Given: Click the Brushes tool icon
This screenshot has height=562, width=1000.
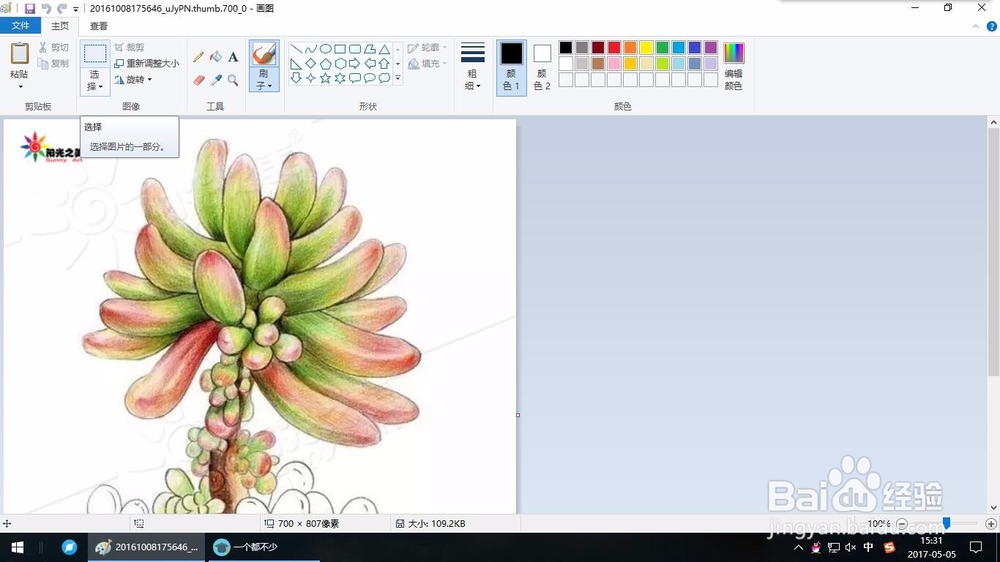Looking at the screenshot, I should point(264,54).
